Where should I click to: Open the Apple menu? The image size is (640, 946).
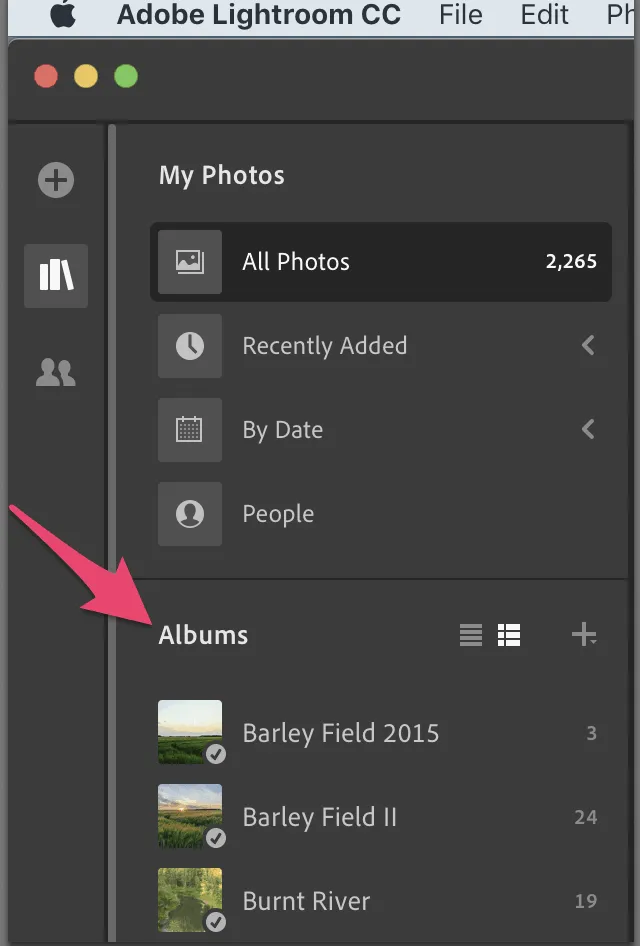[63, 14]
